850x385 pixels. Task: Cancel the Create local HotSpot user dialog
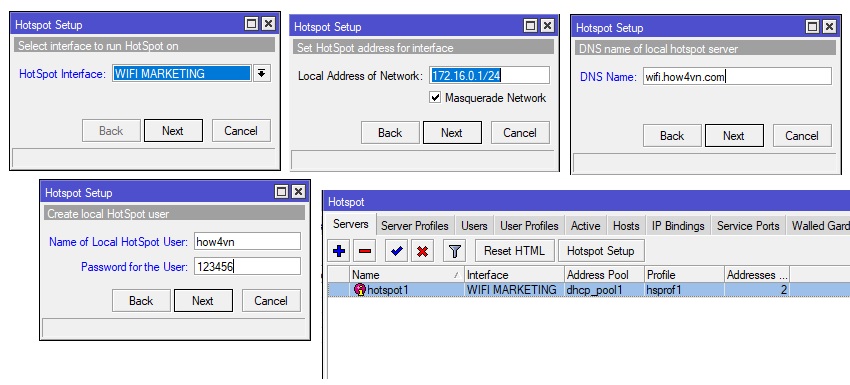coord(271,300)
